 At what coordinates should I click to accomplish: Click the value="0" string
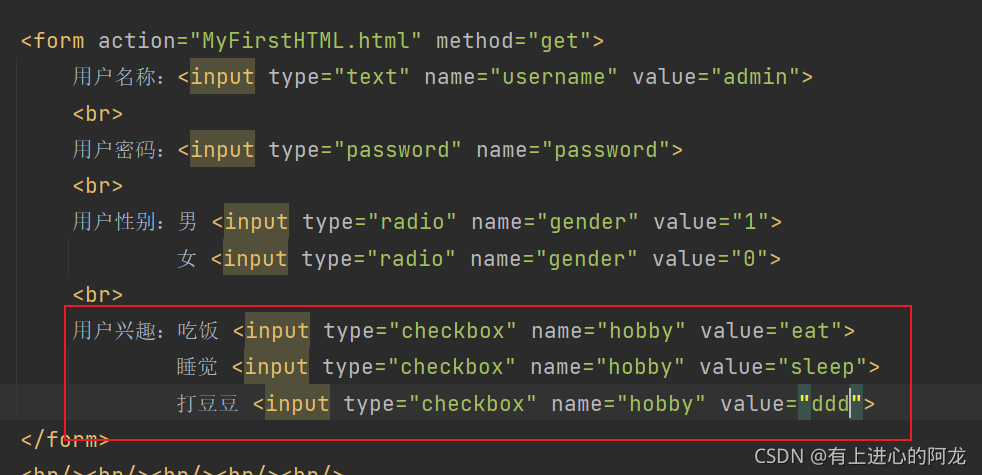749,259
